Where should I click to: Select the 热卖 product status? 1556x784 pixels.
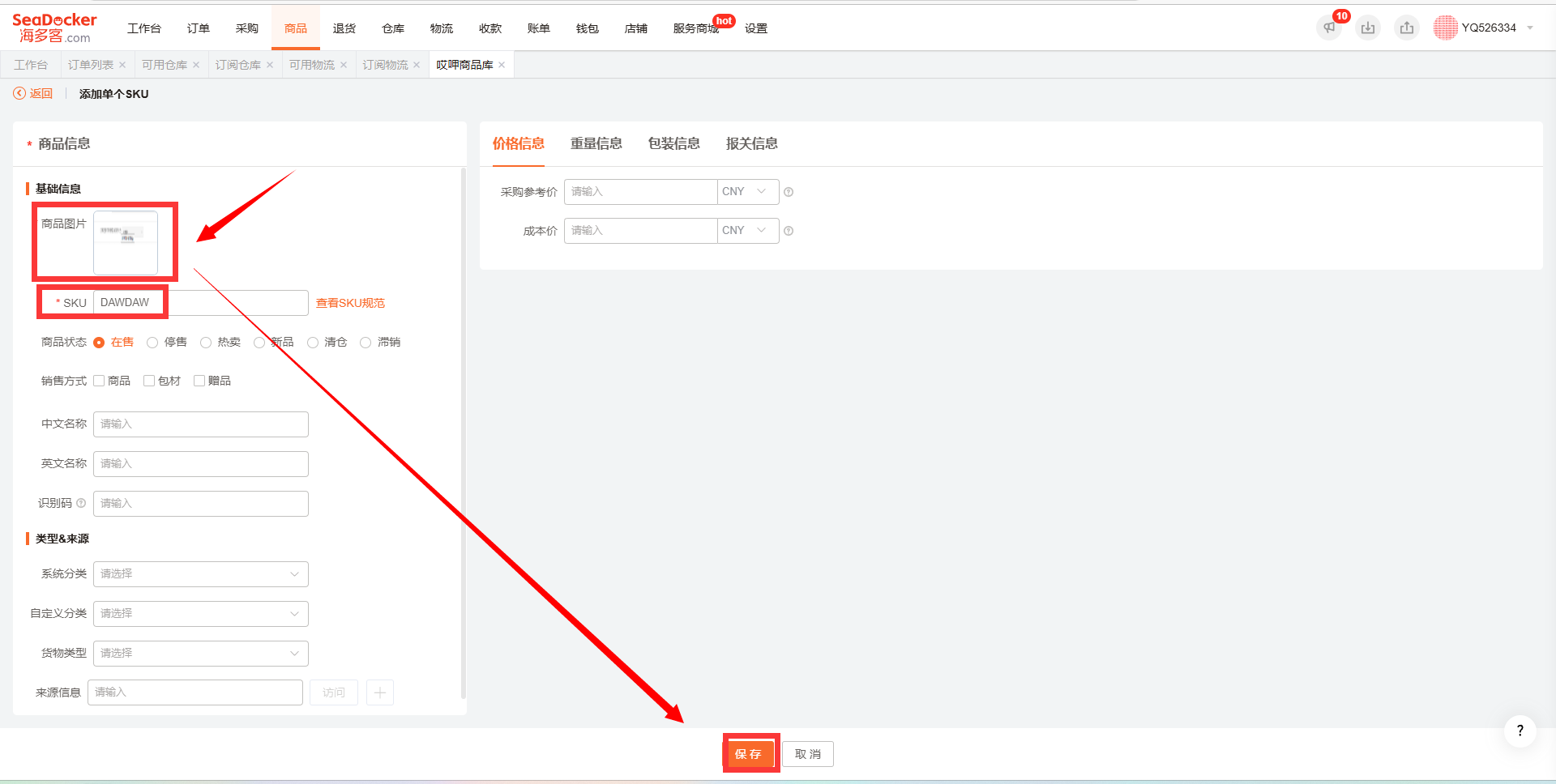point(206,343)
